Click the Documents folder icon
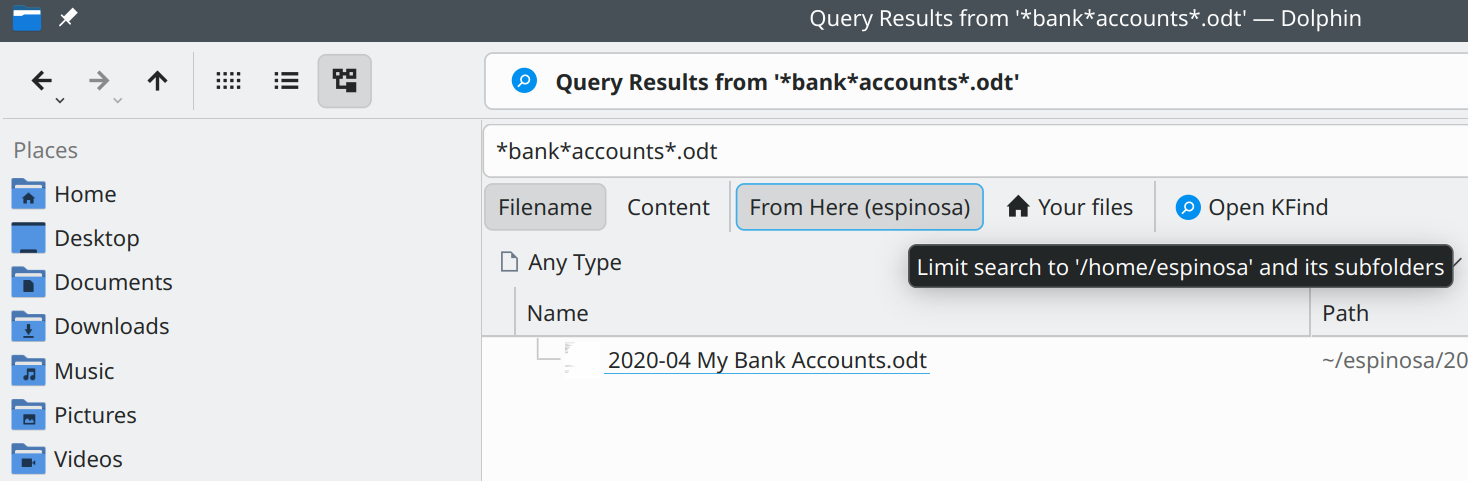1468x481 pixels. [28, 282]
